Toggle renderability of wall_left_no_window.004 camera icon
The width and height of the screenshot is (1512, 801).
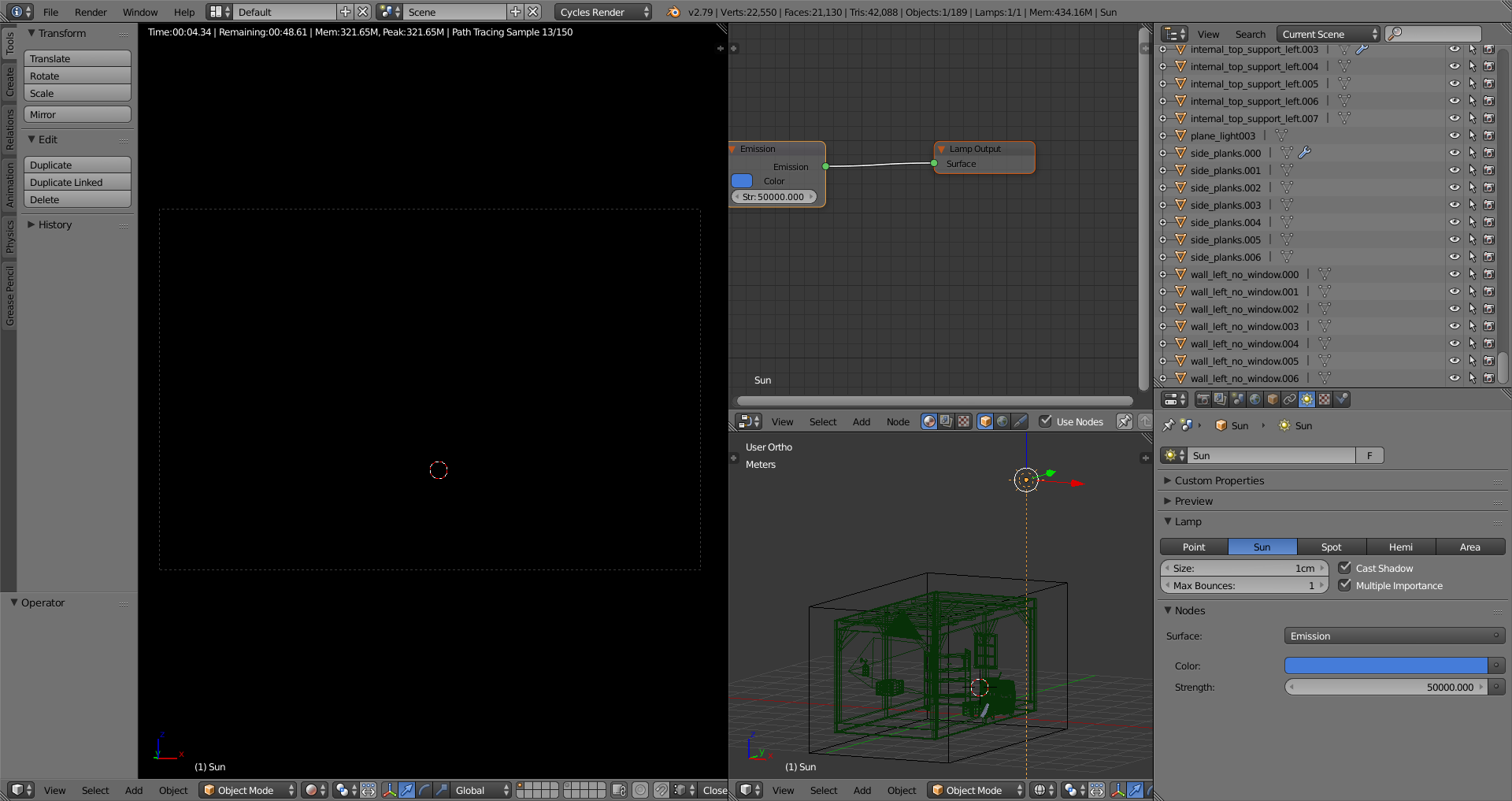[1489, 343]
